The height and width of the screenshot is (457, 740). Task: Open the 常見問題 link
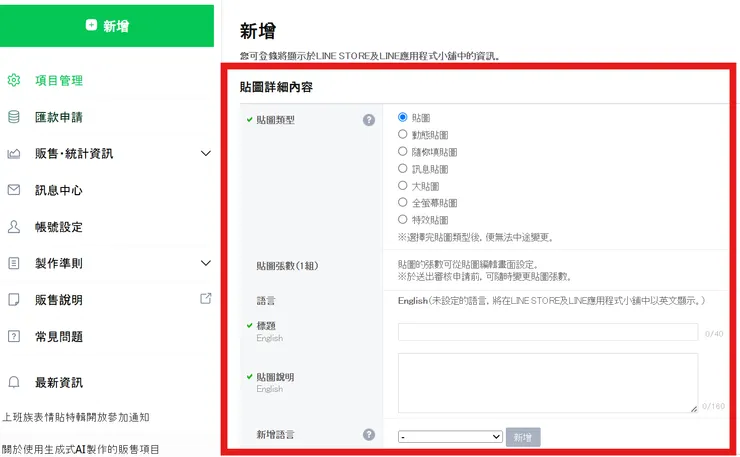(59, 337)
